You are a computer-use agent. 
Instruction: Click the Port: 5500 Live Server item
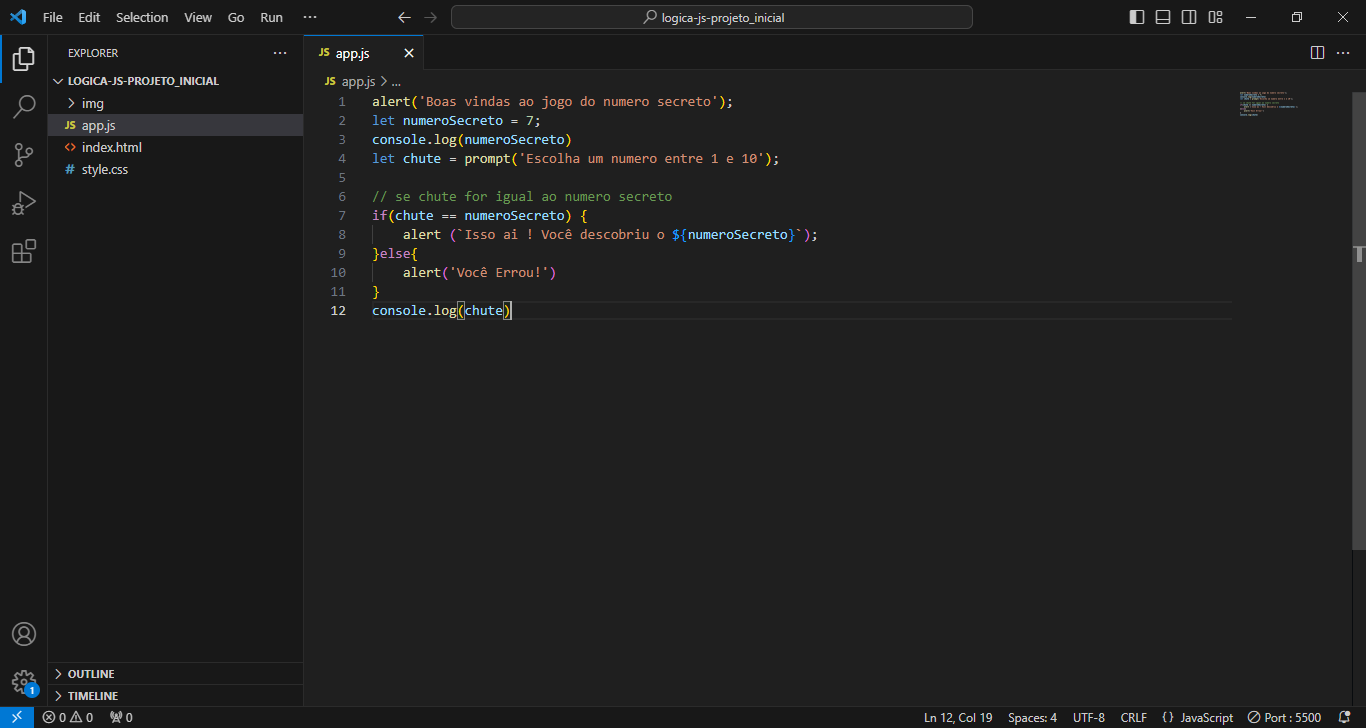[1284, 717]
